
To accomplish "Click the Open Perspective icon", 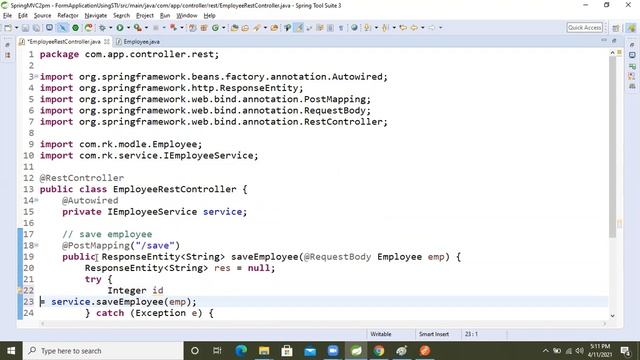I will pyautogui.click(x=616, y=28).
